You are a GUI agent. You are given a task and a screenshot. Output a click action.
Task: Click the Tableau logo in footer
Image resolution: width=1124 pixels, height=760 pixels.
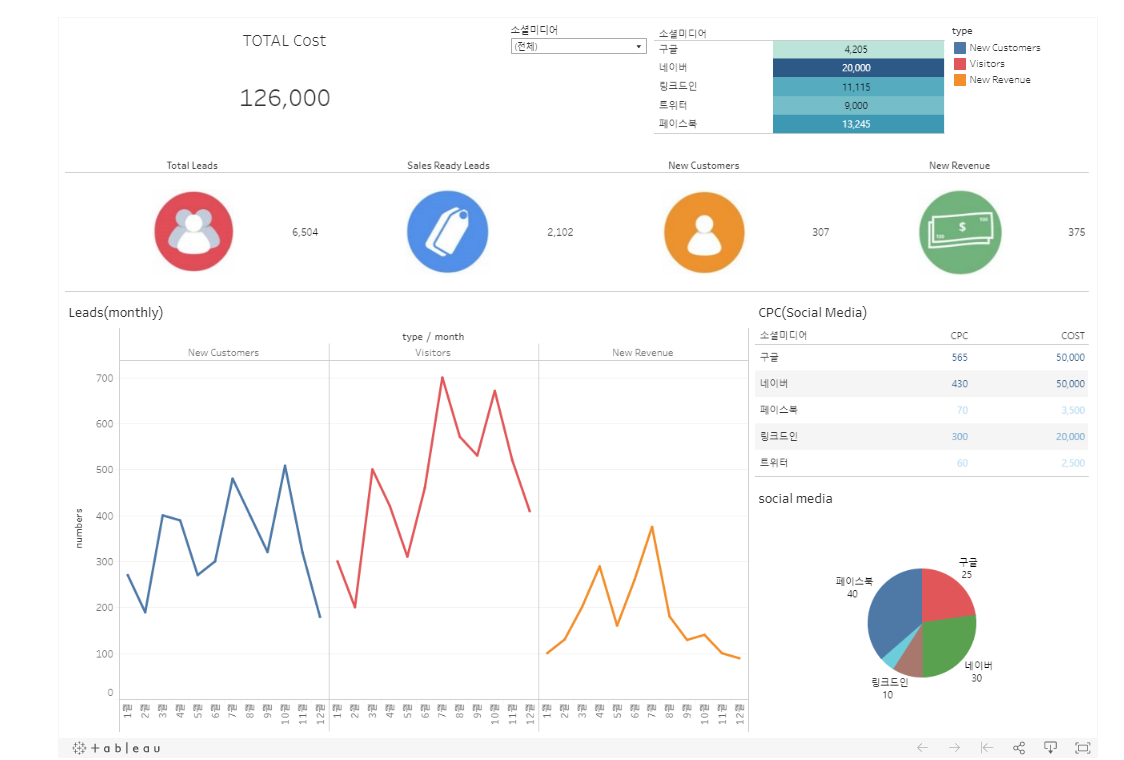tap(116, 748)
